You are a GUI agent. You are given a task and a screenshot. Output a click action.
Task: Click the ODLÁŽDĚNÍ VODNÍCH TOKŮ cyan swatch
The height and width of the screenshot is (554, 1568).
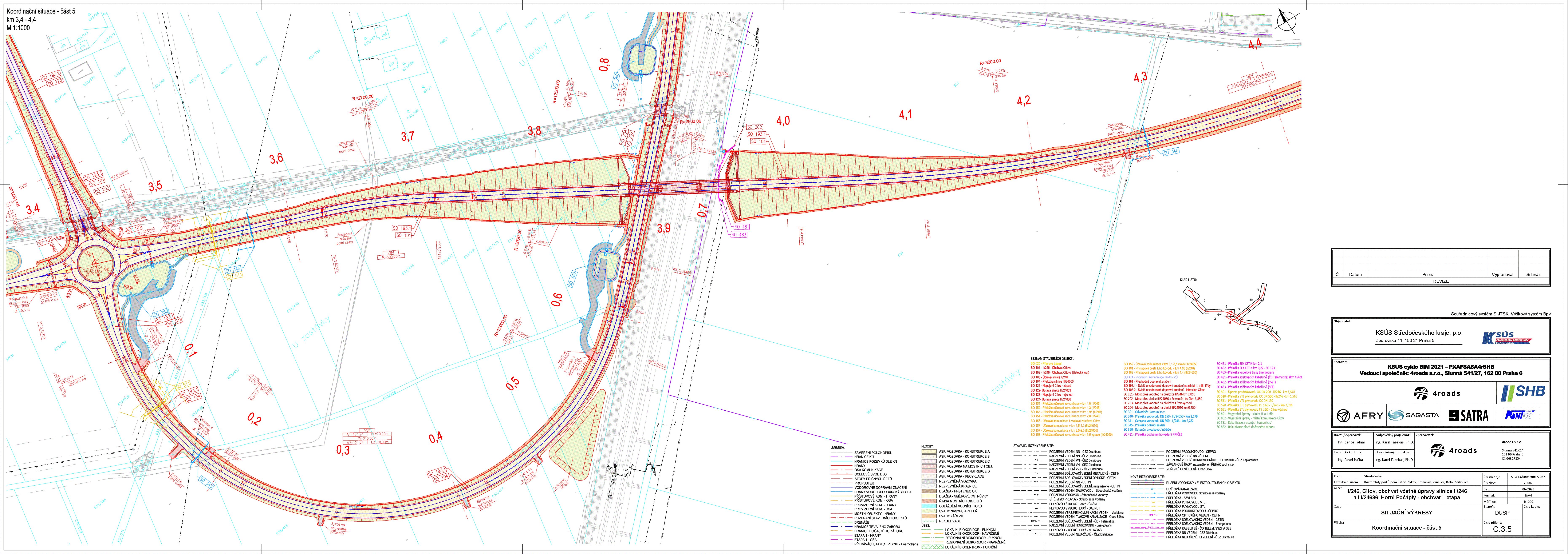pos(929,506)
